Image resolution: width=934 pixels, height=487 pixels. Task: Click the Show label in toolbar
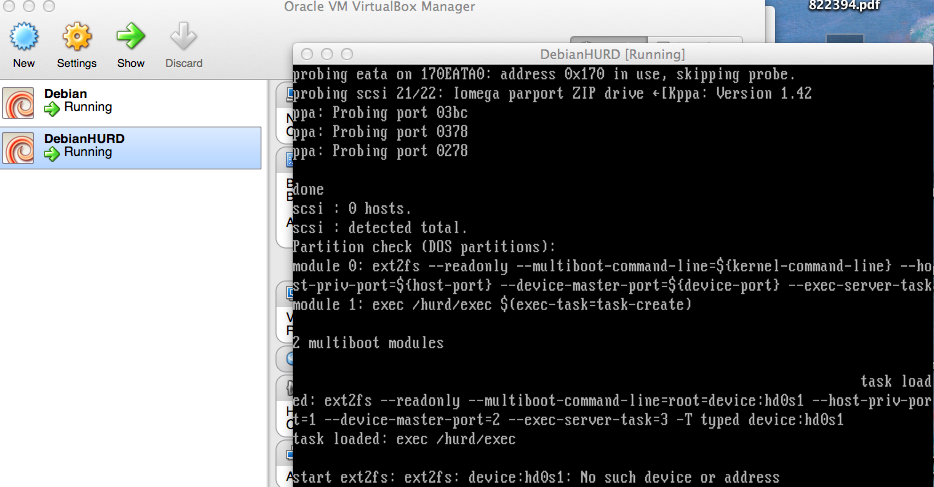click(130, 63)
